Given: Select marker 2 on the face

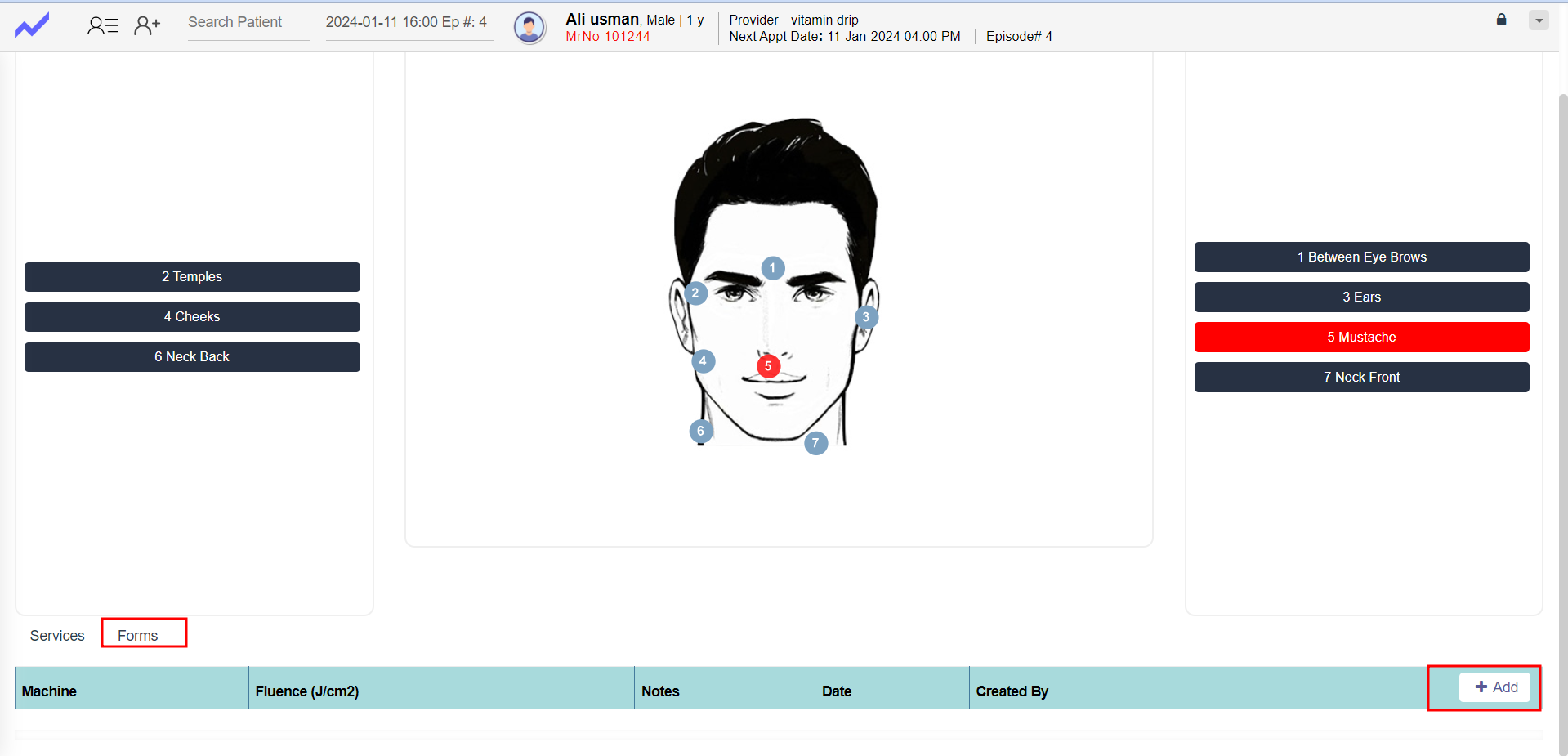Looking at the screenshot, I should (695, 293).
